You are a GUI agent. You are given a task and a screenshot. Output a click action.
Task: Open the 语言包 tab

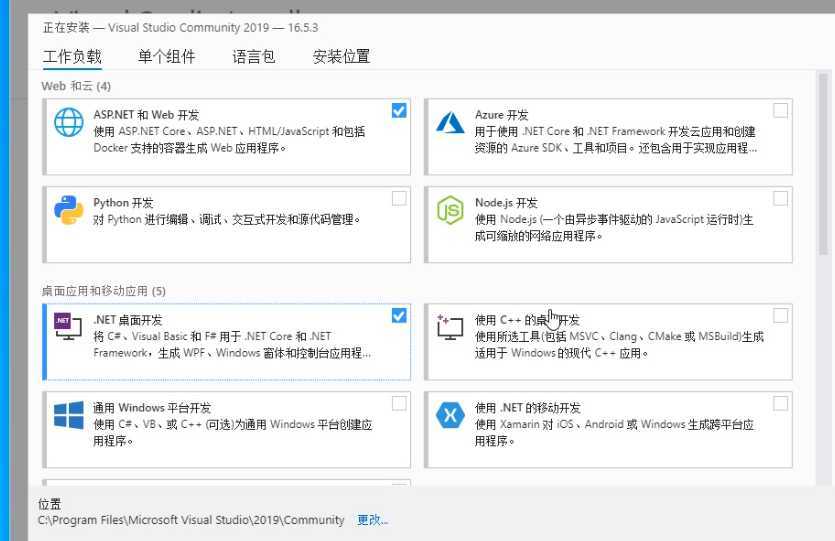(253, 56)
